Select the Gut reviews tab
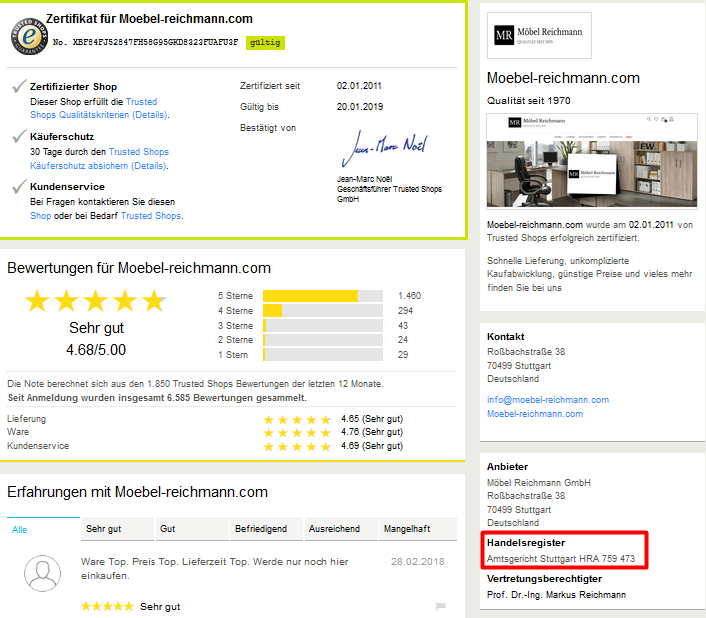This screenshot has width=706, height=618. click(x=192, y=529)
